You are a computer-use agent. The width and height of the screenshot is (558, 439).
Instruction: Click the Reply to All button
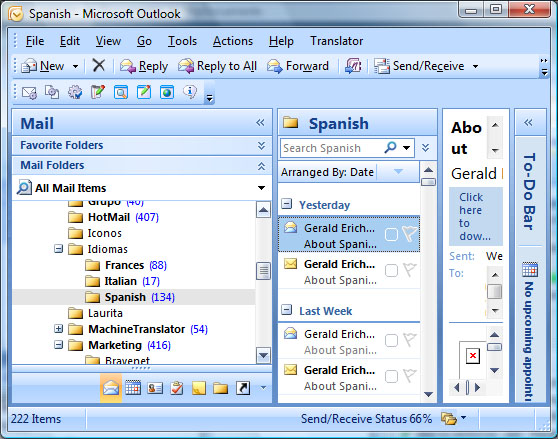point(217,66)
